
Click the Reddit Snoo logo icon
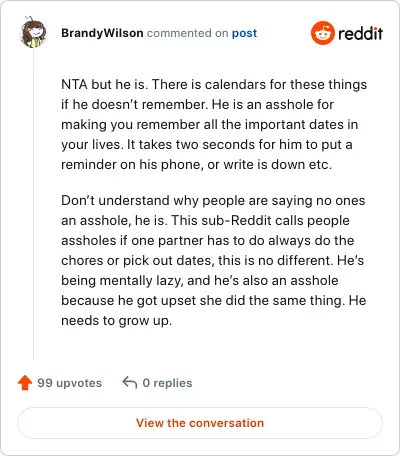coord(322,33)
